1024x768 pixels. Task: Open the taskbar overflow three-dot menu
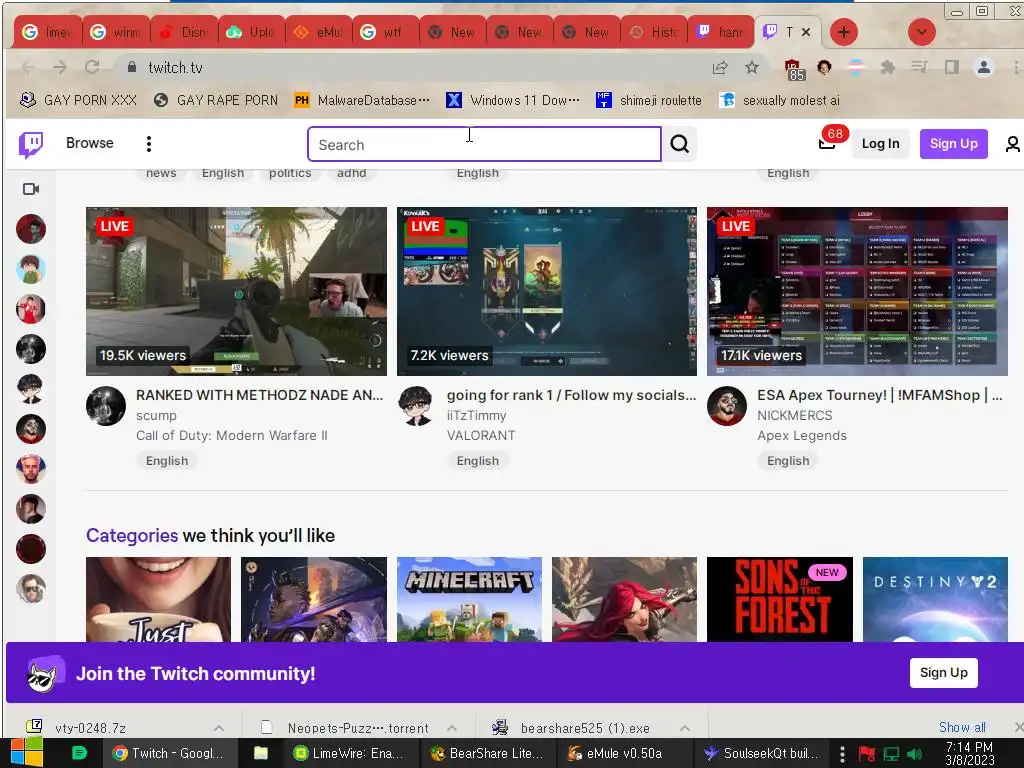click(842, 754)
